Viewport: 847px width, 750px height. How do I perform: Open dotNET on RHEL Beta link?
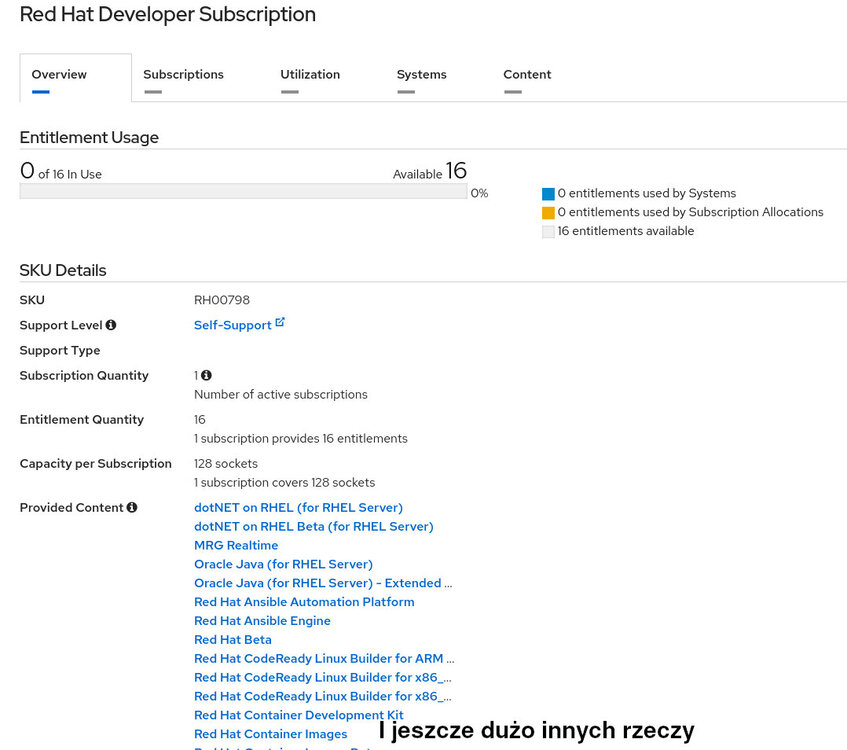pos(313,526)
